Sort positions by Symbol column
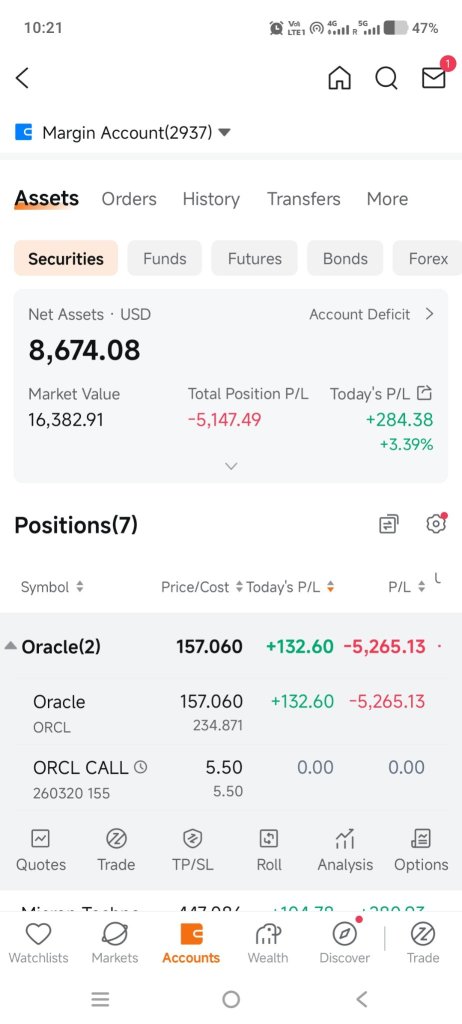Viewport: 462px width, 1024px height. (x=52, y=586)
